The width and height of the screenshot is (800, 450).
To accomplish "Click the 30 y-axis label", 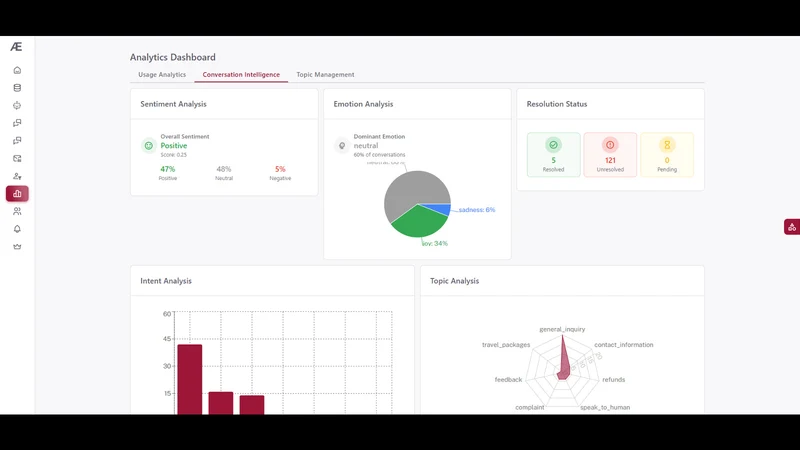I will click(x=167, y=366).
